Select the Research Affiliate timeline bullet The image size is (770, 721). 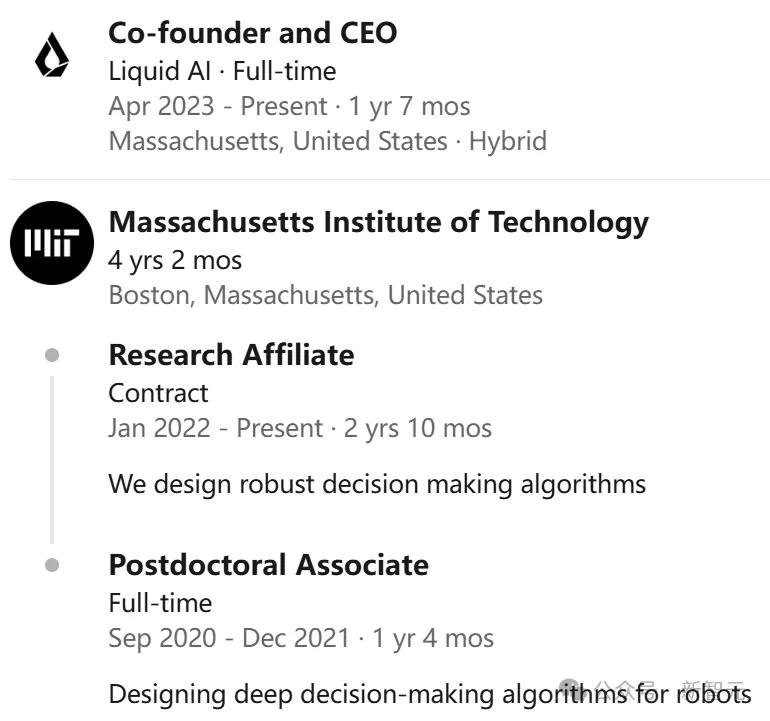pyautogui.click(x=52, y=355)
